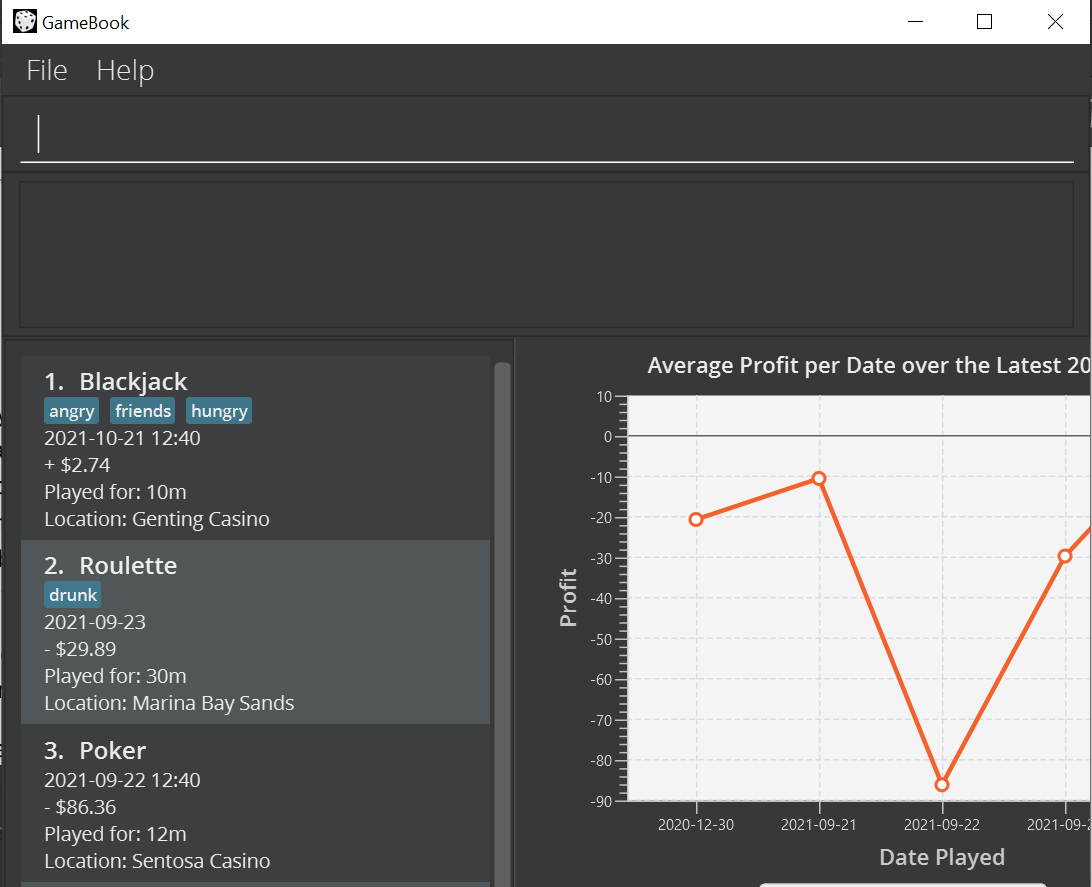This screenshot has width=1092, height=887.
Task: Click the GameBook dice app icon
Action: (x=24, y=22)
